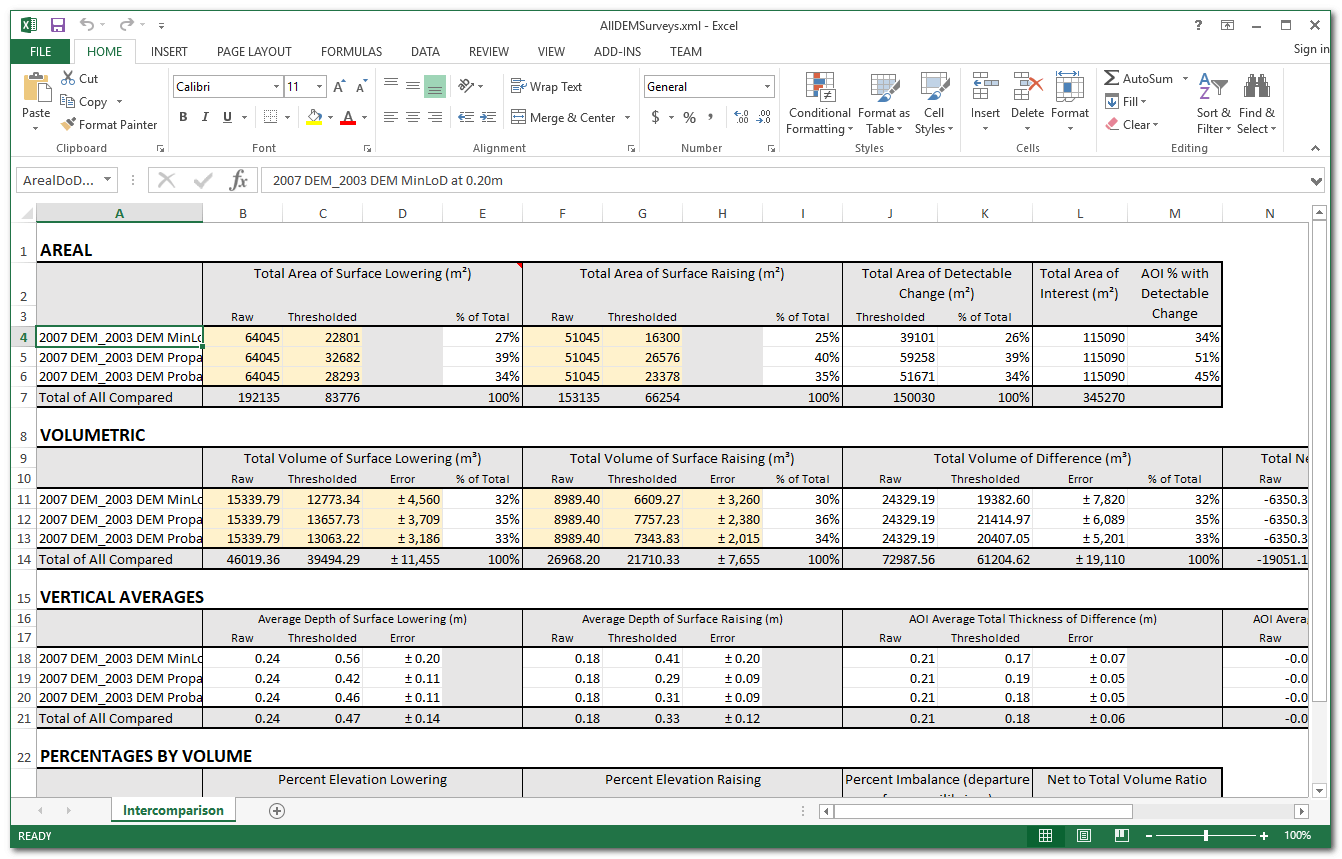Screen dimensions: 1342x859
Task: Apply Percent Style format
Action: point(689,117)
